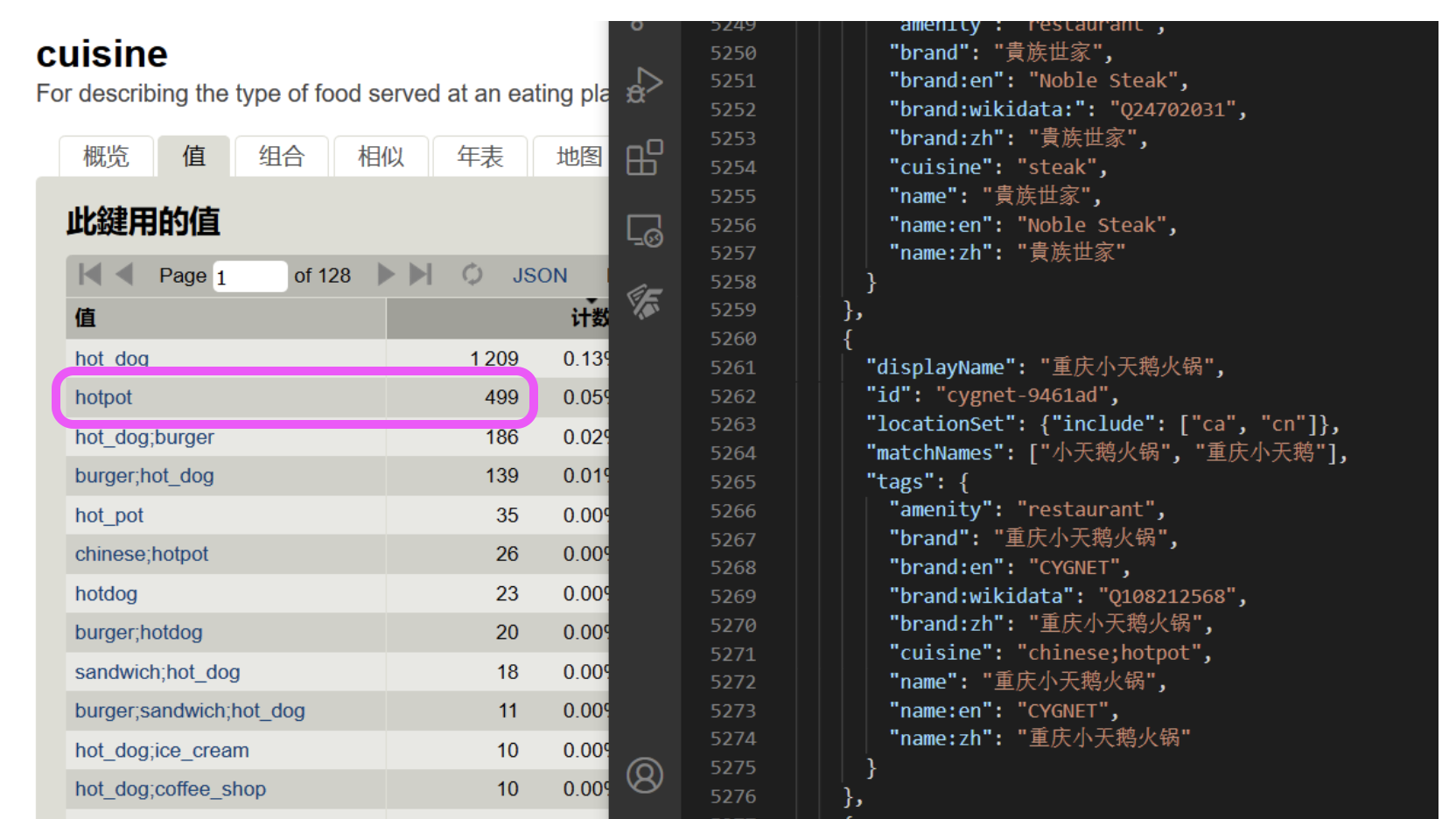1456x819 pixels.
Task: Reload the values table with the refresh icon
Action: (x=472, y=275)
